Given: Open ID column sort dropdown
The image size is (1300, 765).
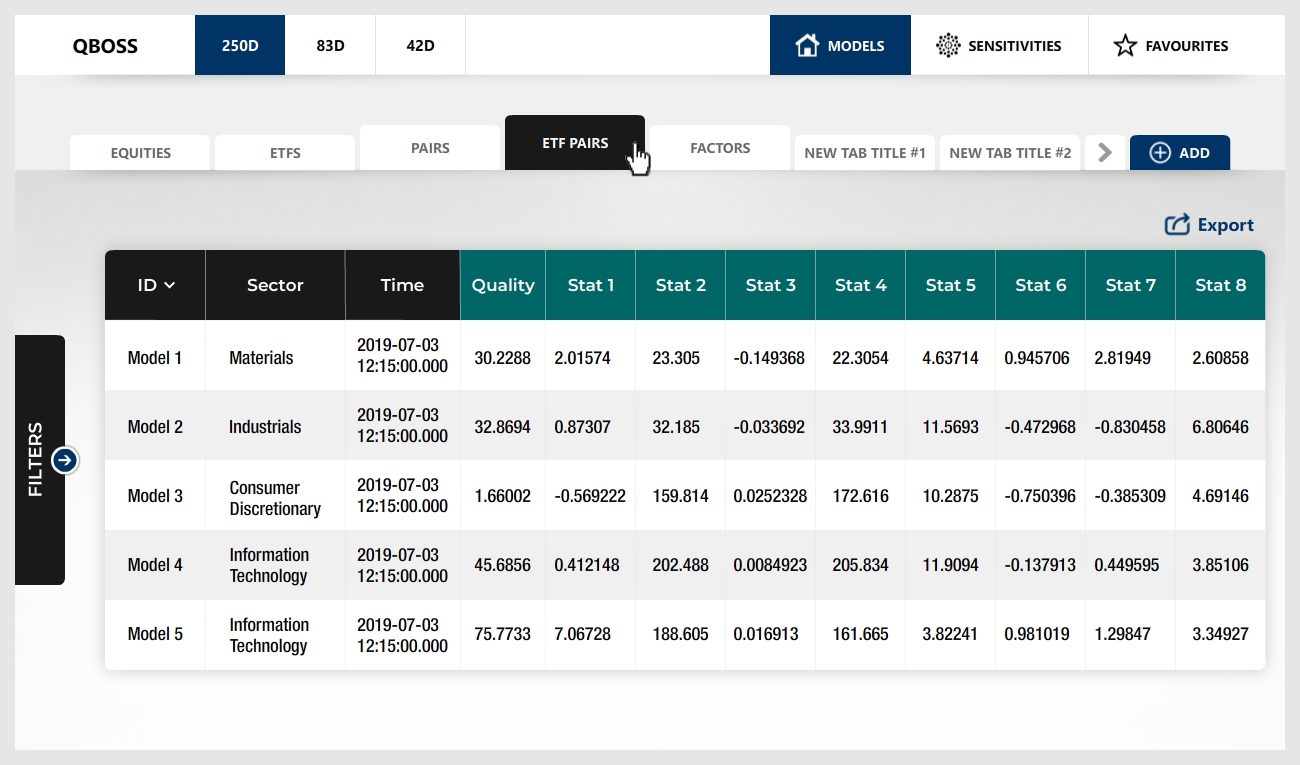Looking at the screenshot, I should tap(169, 285).
